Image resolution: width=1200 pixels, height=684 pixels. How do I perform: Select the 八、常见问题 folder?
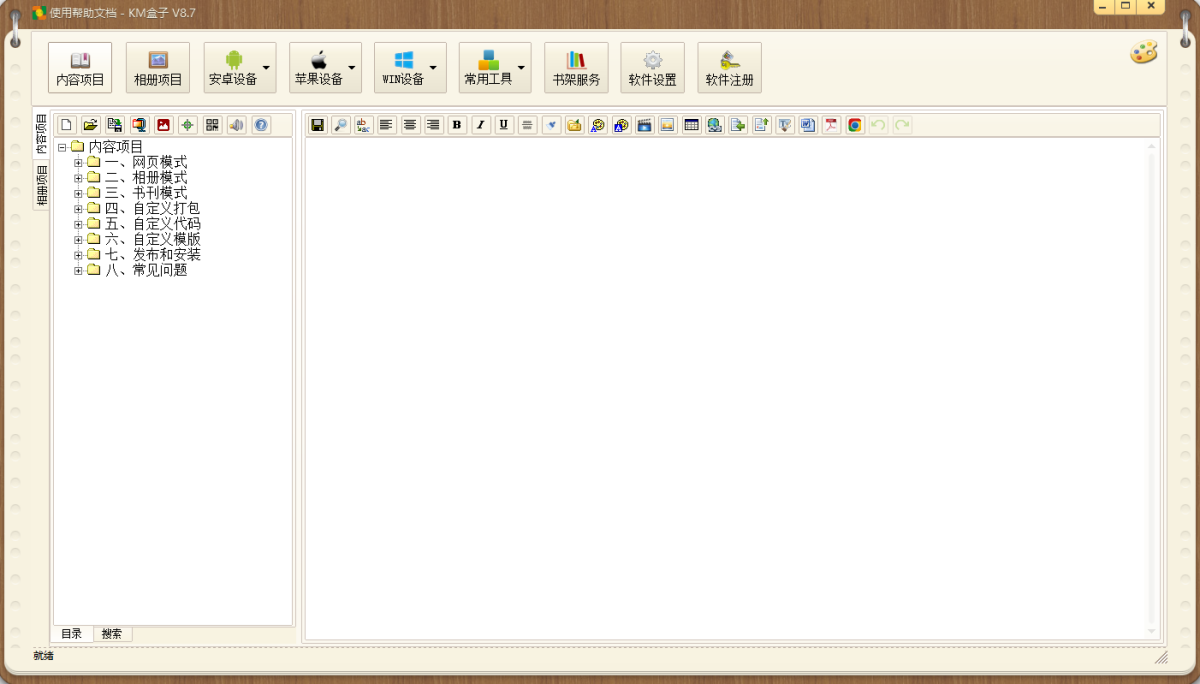click(x=145, y=270)
